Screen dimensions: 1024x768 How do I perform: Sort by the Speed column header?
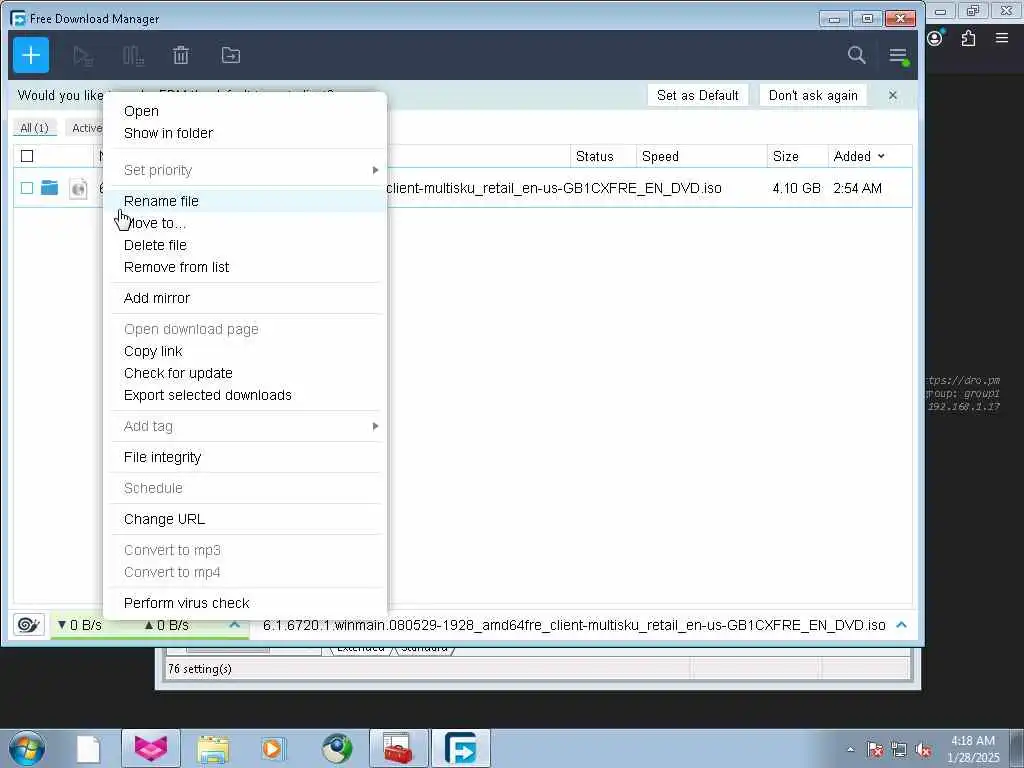pyautogui.click(x=660, y=157)
